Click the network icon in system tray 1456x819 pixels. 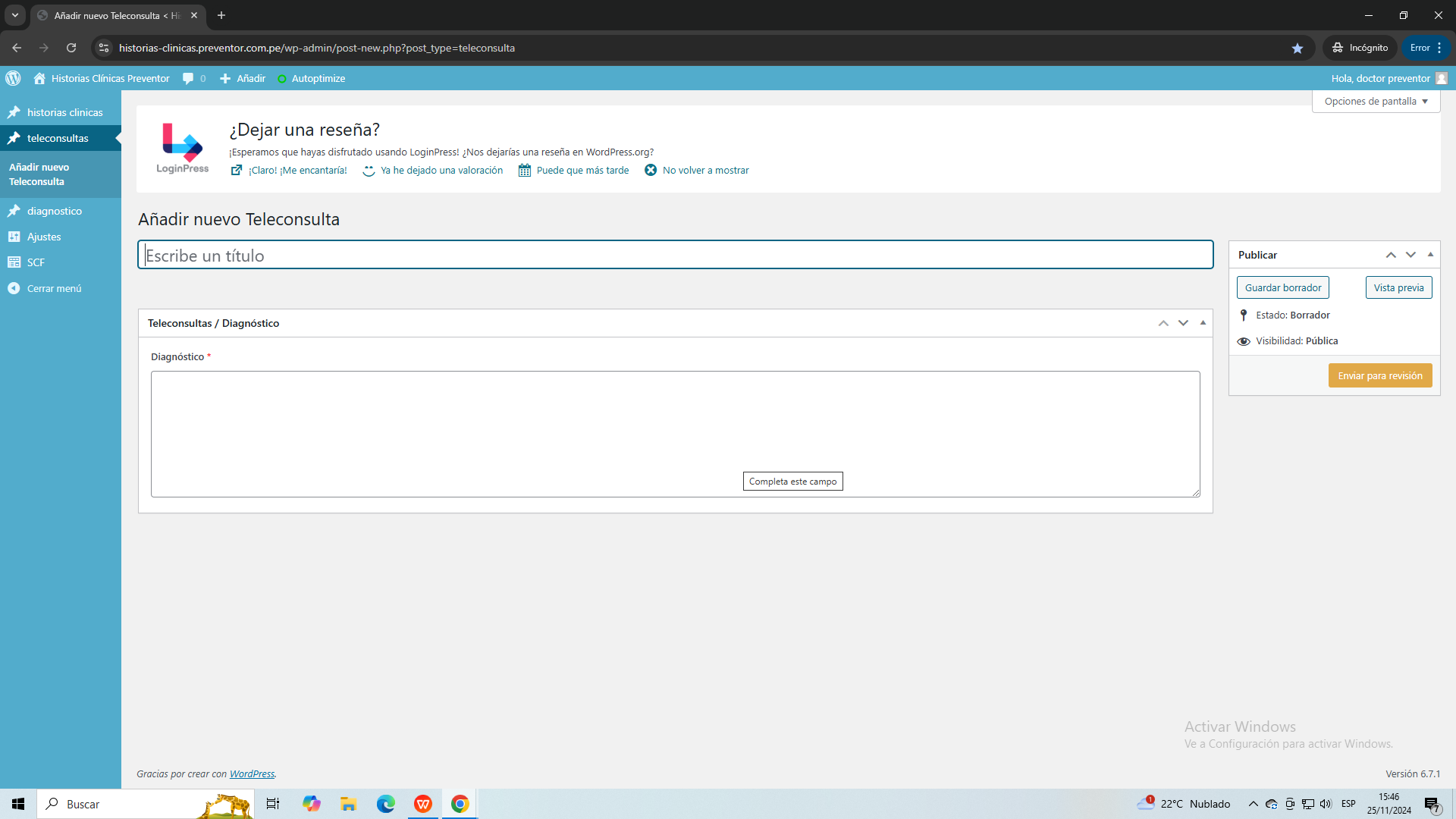[x=1308, y=804]
